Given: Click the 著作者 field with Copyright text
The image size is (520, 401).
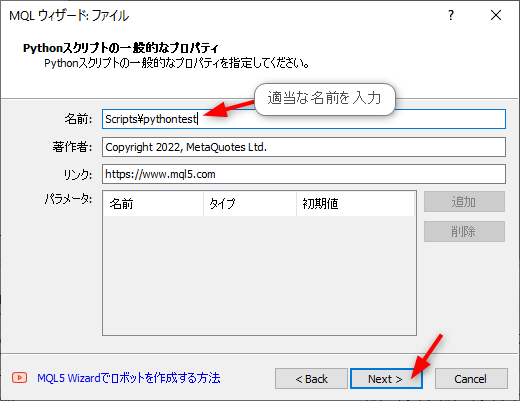Looking at the screenshot, I should tap(304, 147).
